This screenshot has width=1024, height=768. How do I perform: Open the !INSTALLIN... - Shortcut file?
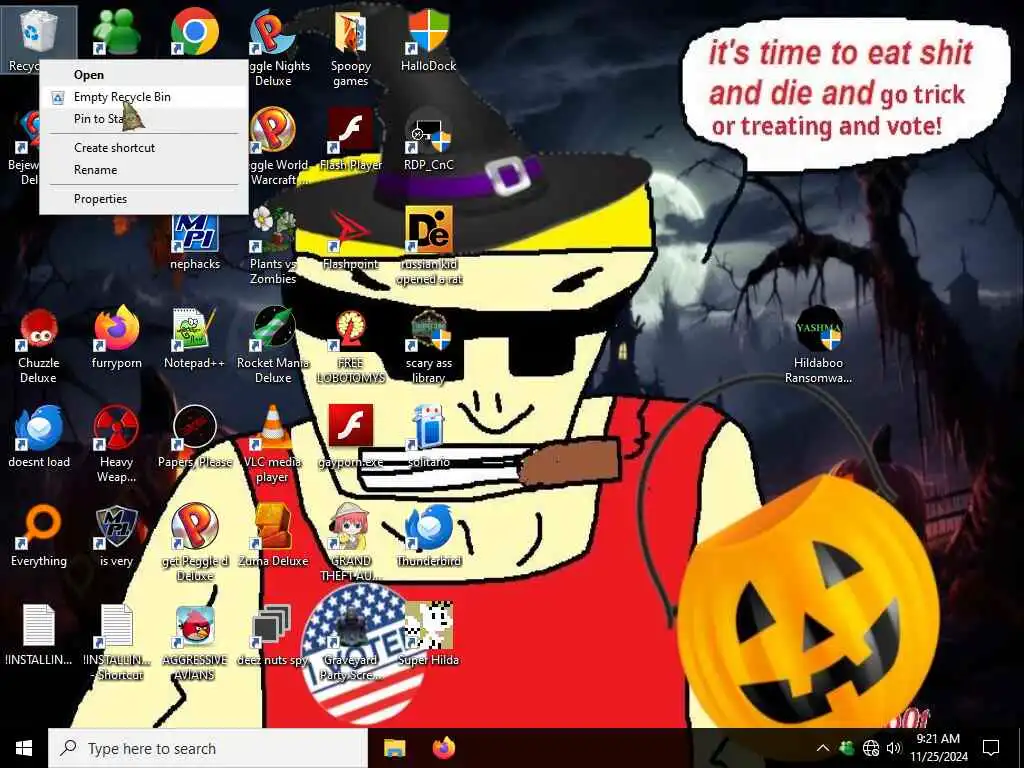click(116, 643)
